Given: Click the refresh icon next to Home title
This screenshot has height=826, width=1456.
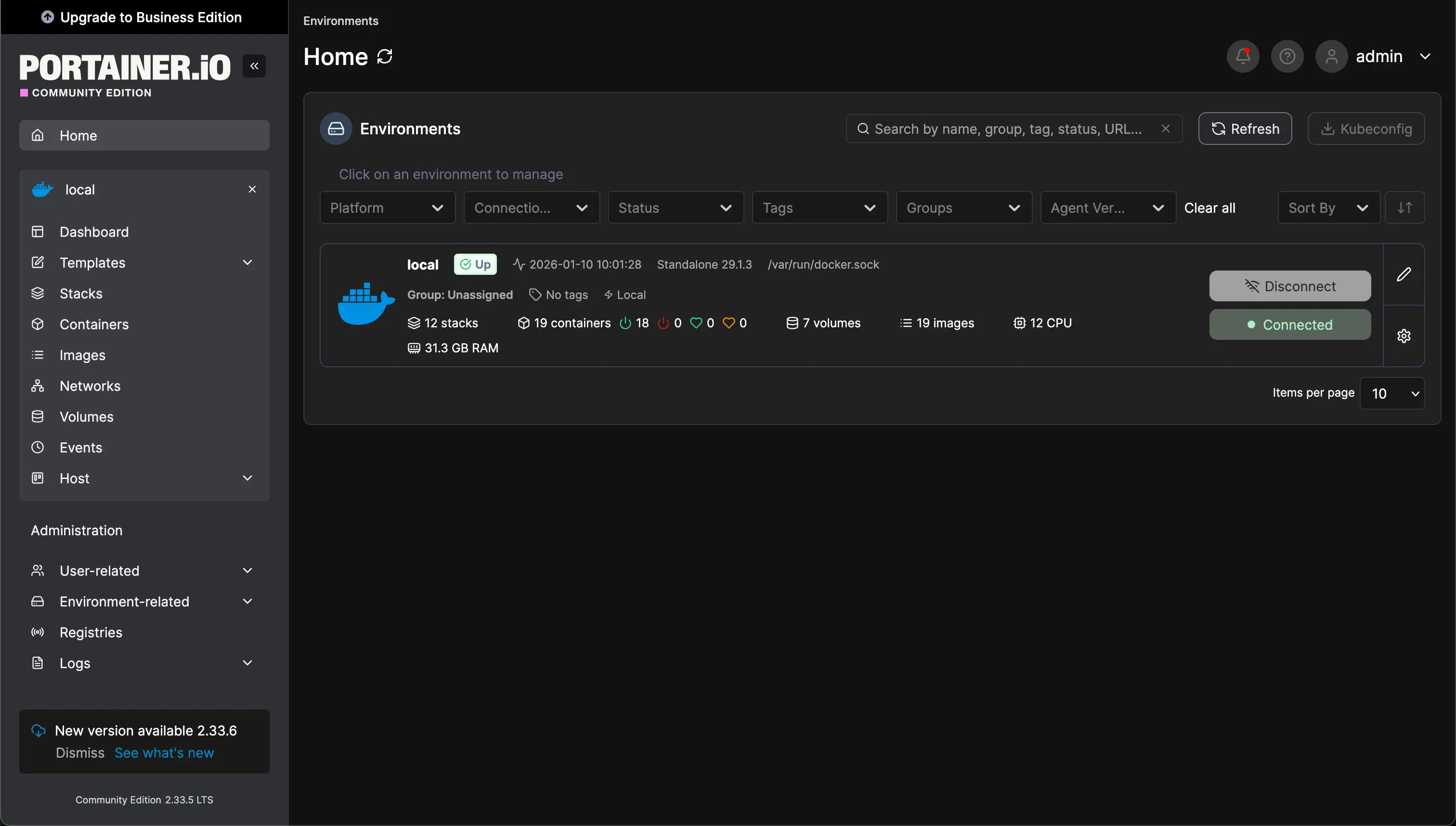Looking at the screenshot, I should pyautogui.click(x=385, y=56).
